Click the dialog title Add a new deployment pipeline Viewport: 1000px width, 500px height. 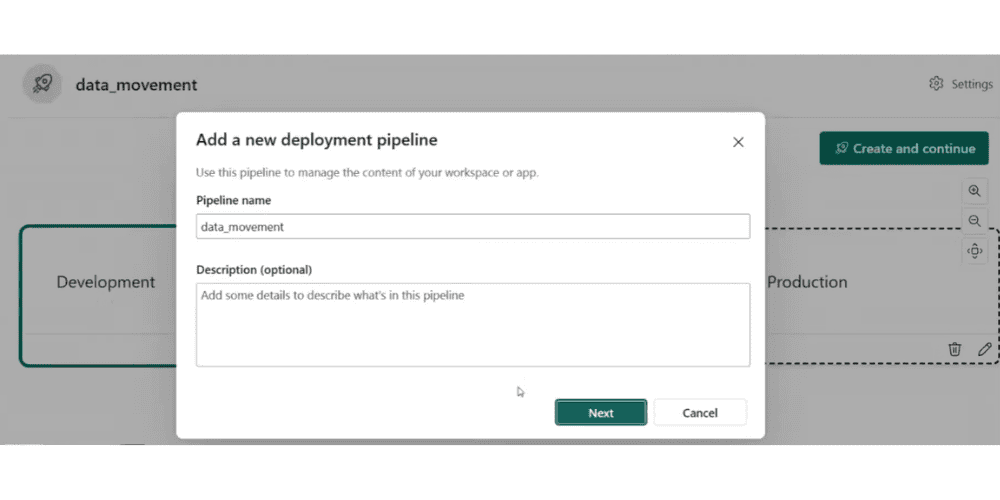coord(316,140)
